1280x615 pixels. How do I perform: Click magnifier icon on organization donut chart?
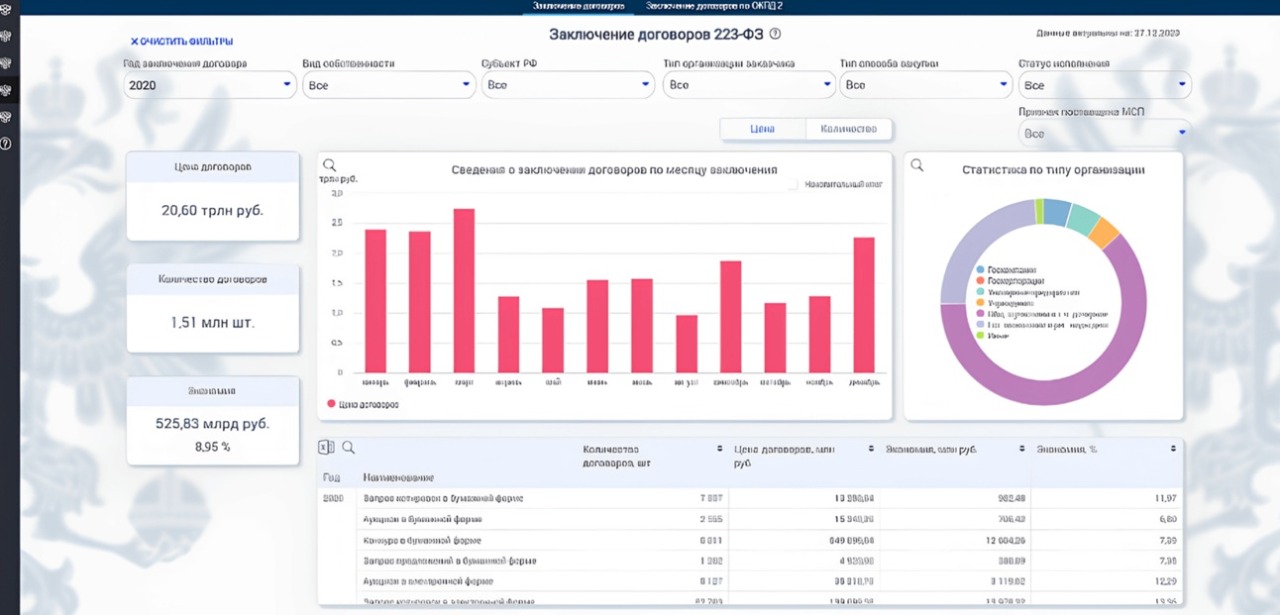pos(916,165)
